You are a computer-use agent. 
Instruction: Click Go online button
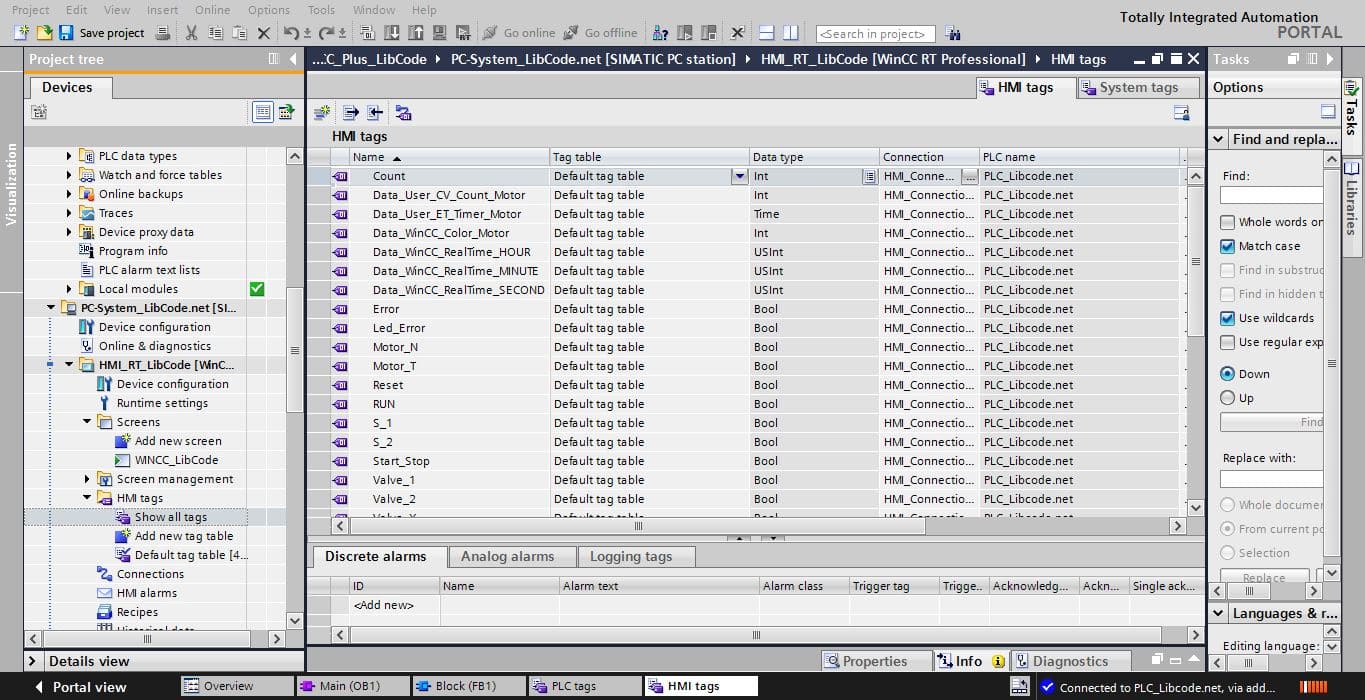coord(519,33)
